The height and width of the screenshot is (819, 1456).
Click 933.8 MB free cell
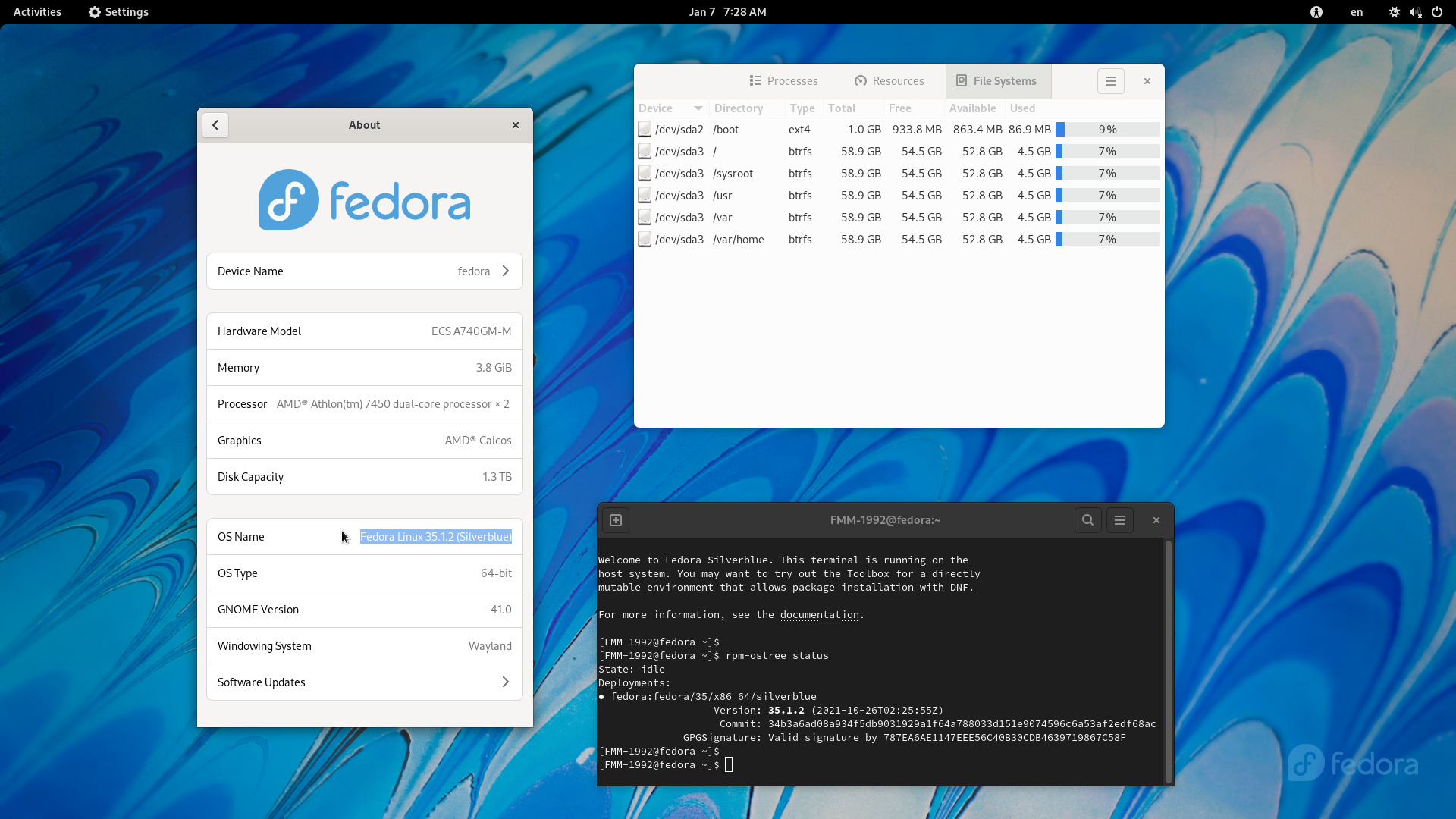pos(917,130)
